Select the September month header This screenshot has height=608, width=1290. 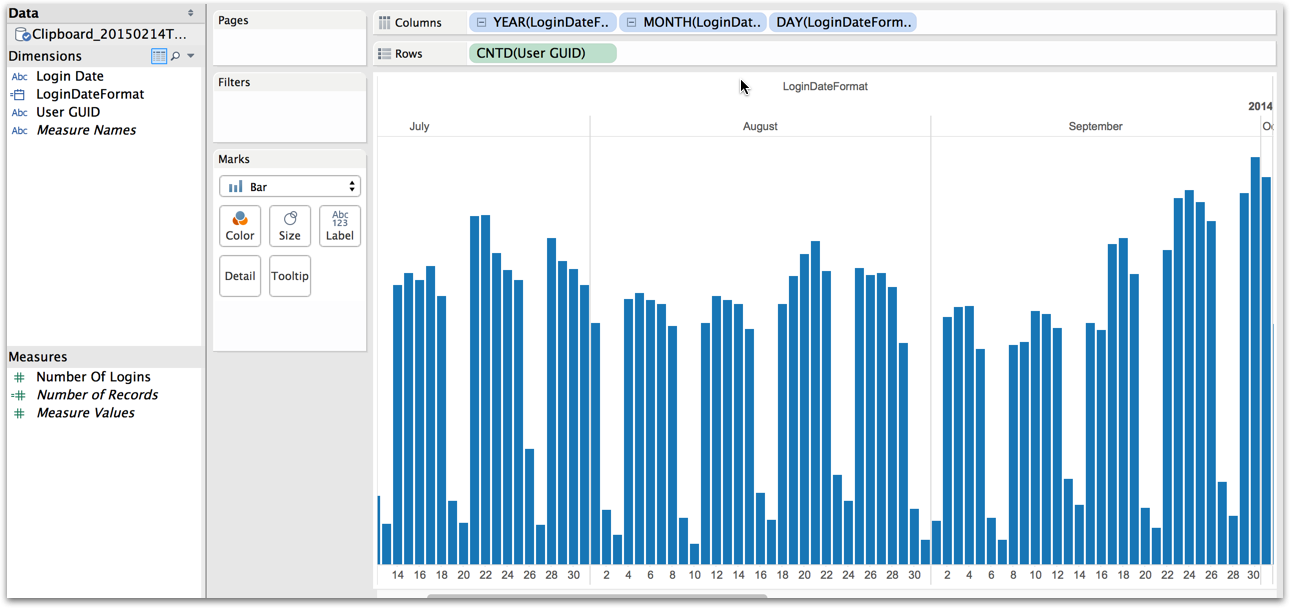point(1095,127)
